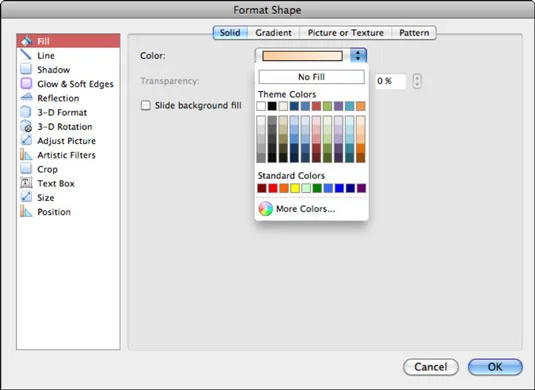Pick green theme color swatch
Screen dimensions: 535x390
click(x=327, y=106)
